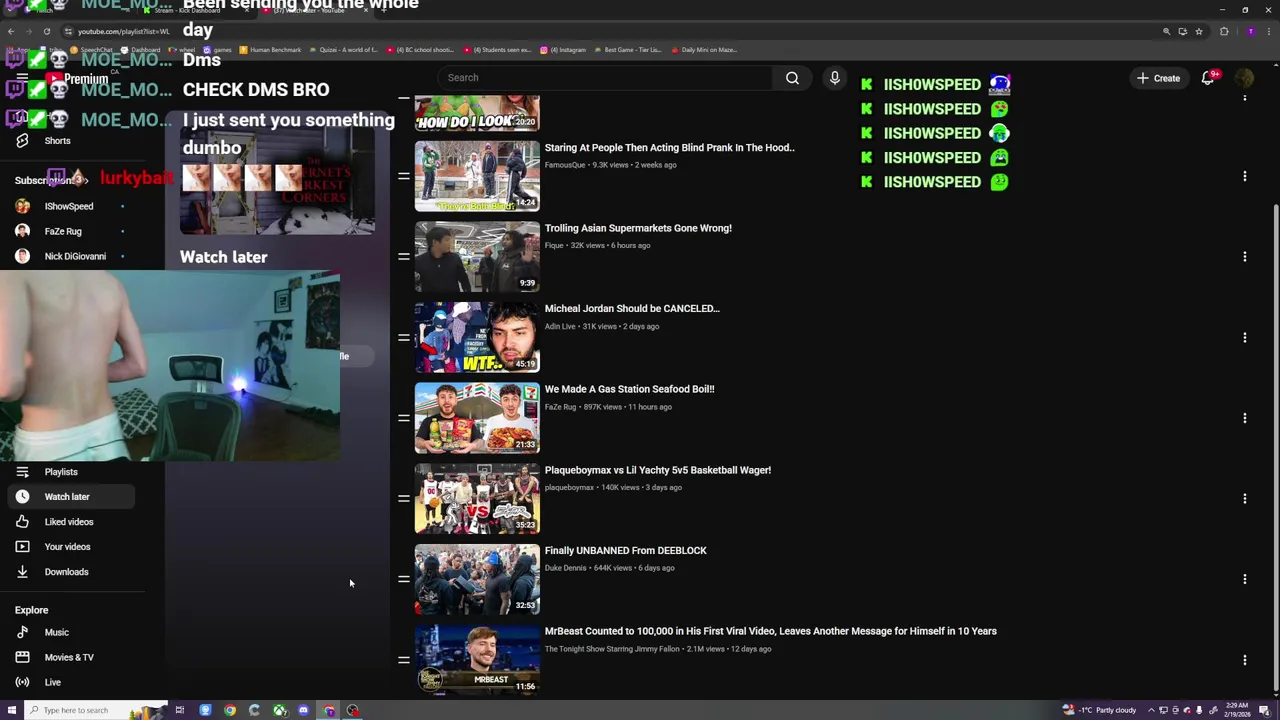Open browser extensions puzzle icon

click(1224, 31)
